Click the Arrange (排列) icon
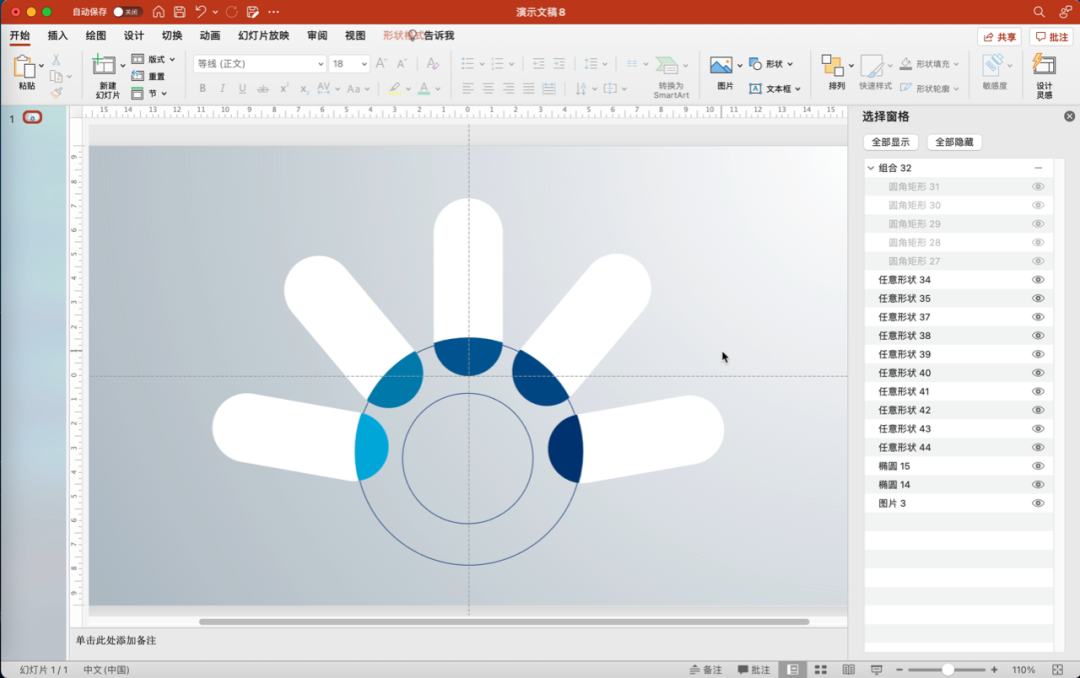 [x=832, y=66]
